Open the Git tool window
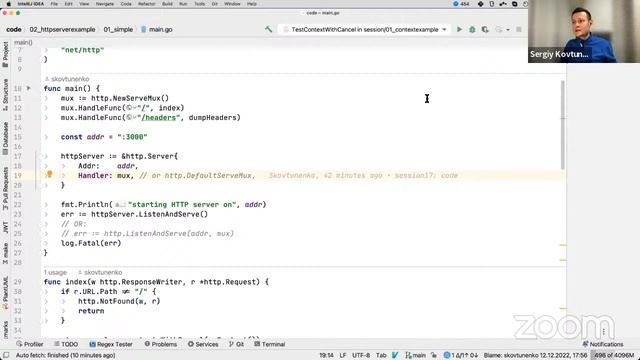The height and width of the screenshot is (360, 640). (x=236, y=344)
